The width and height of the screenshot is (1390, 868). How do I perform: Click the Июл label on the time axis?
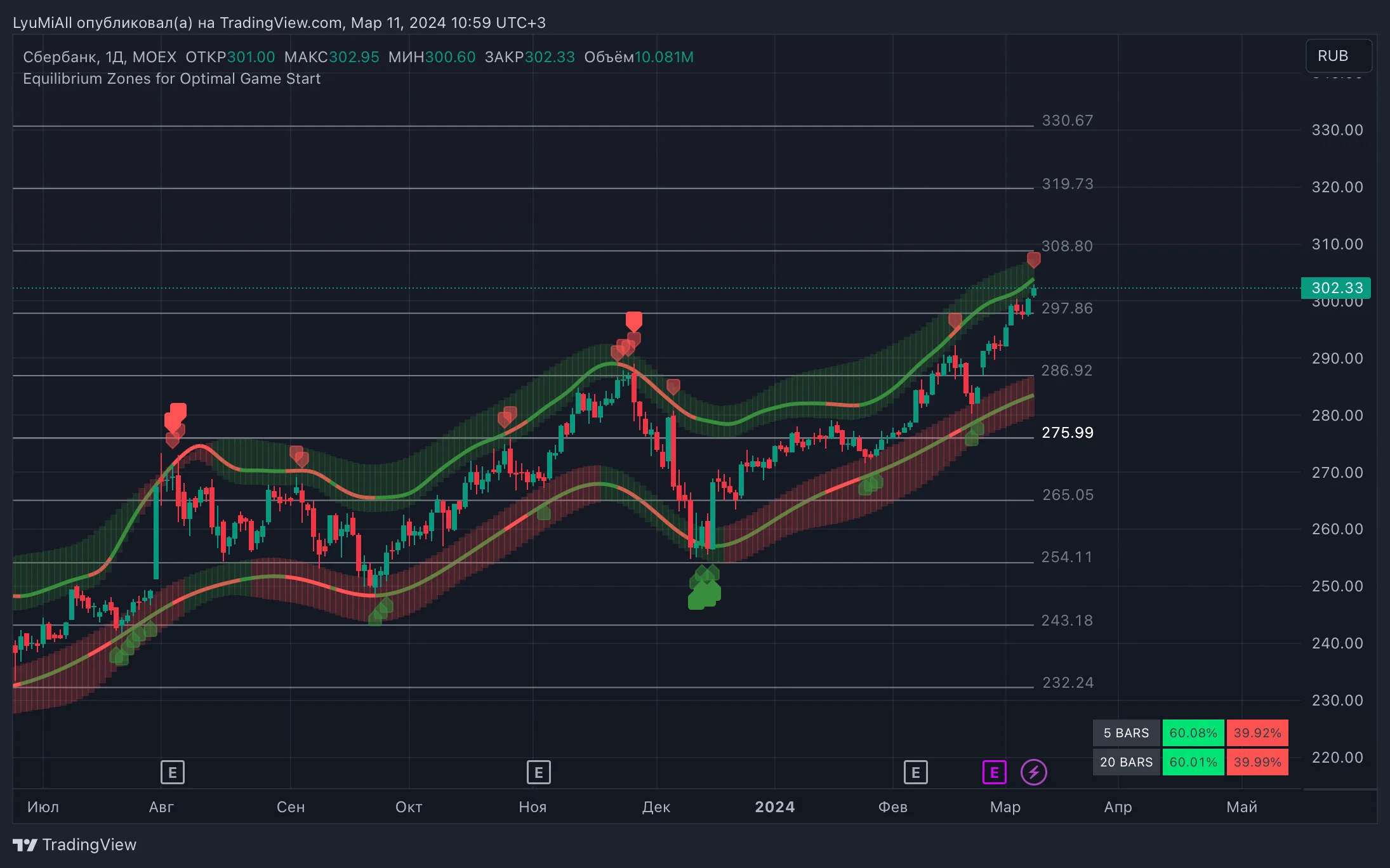(x=43, y=807)
